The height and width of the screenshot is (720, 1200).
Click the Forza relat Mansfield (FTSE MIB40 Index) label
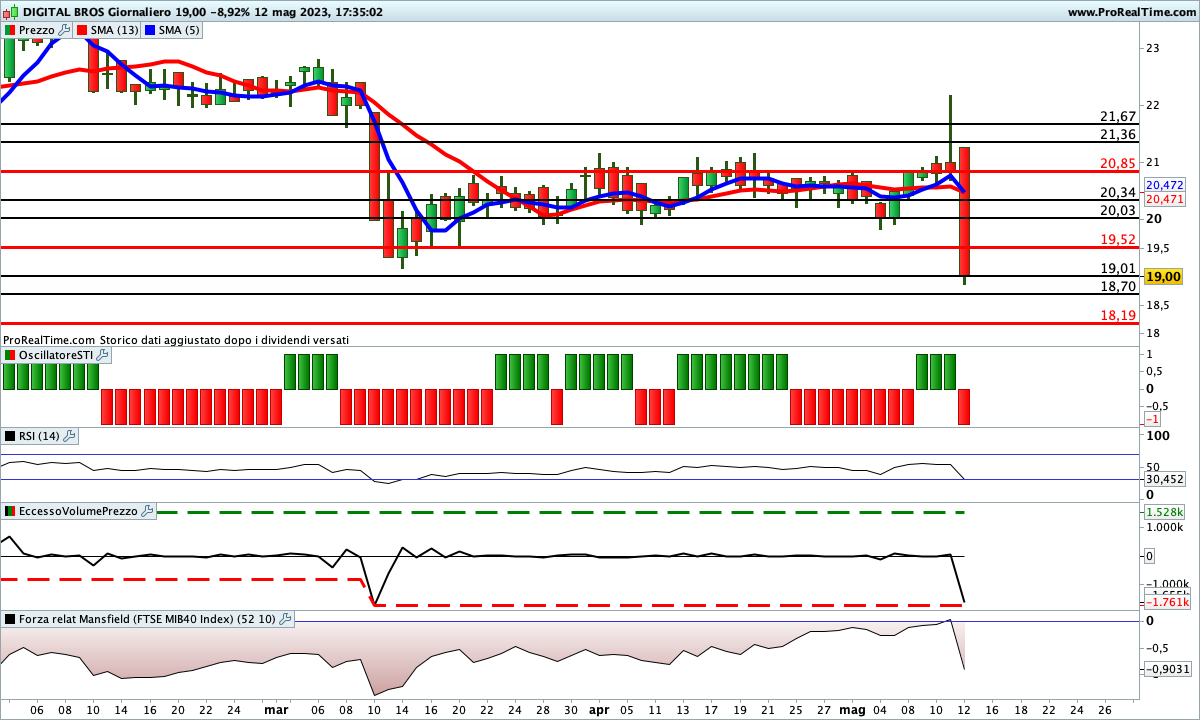(x=148, y=619)
